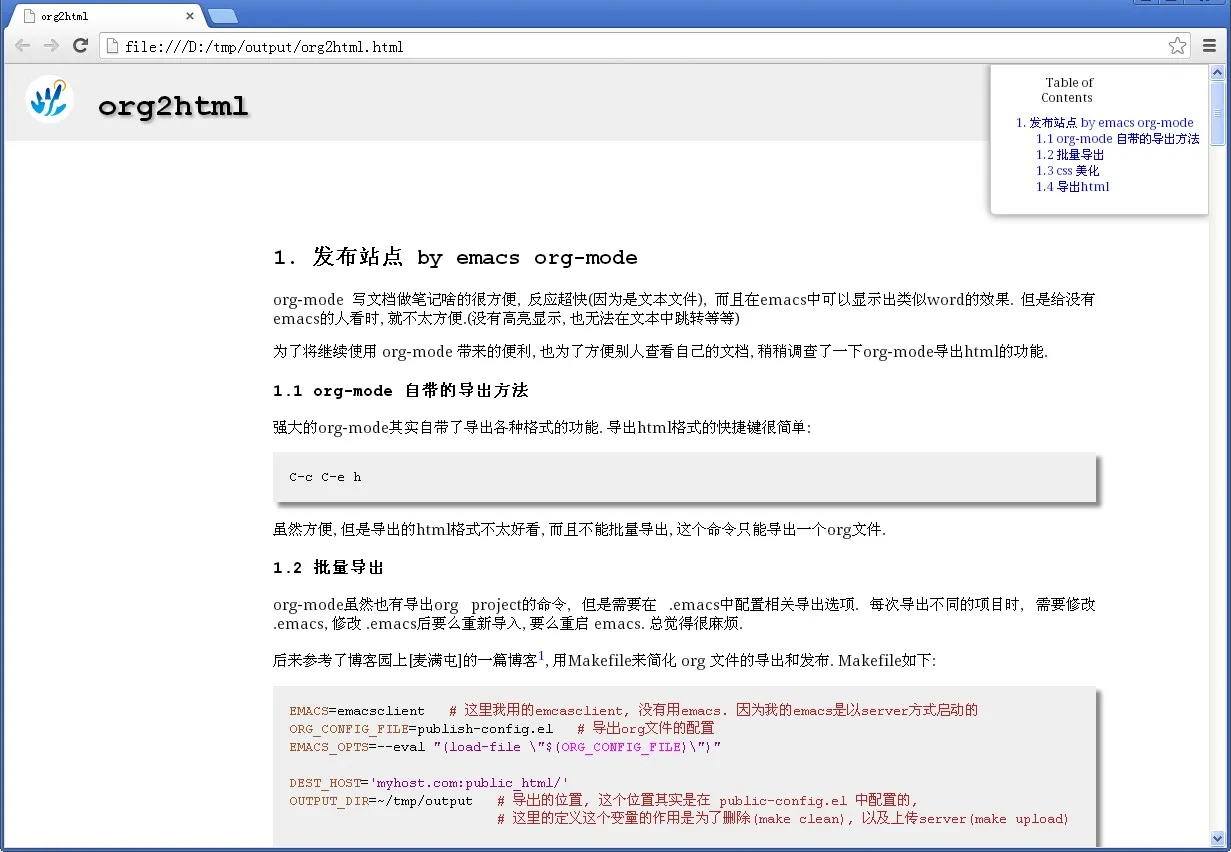This screenshot has width=1231, height=852.
Task: Click the paragraph beginning 为了将继续使用 org-mode
Action: [660, 352]
